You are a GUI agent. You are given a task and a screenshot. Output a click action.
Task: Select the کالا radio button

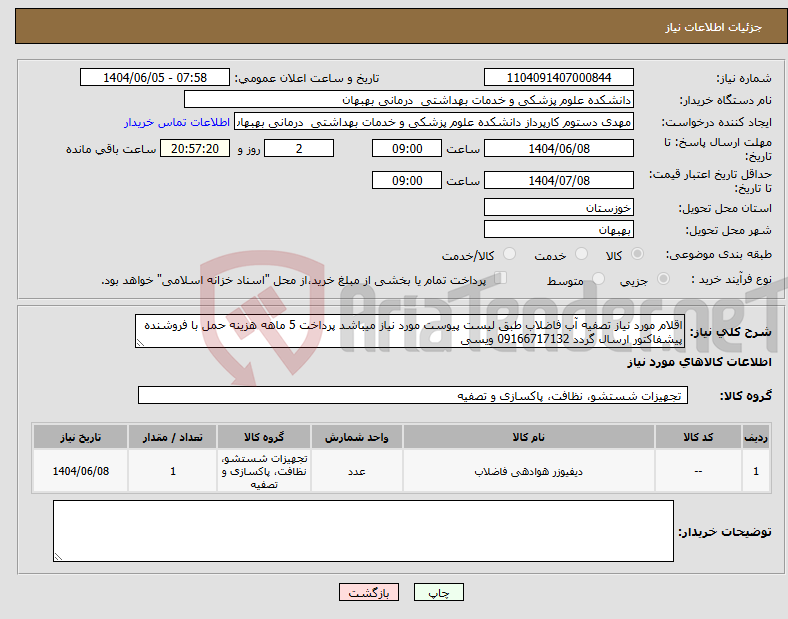pyautogui.click(x=637, y=254)
